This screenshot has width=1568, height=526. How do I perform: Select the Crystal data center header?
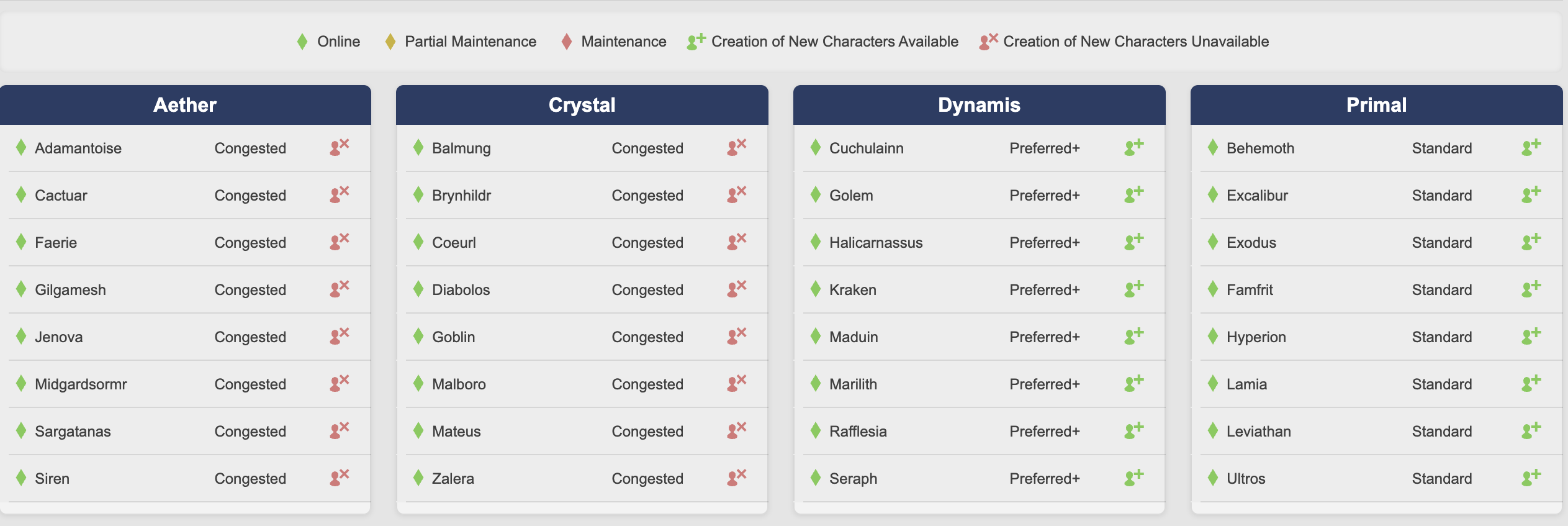[x=582, y=105]
